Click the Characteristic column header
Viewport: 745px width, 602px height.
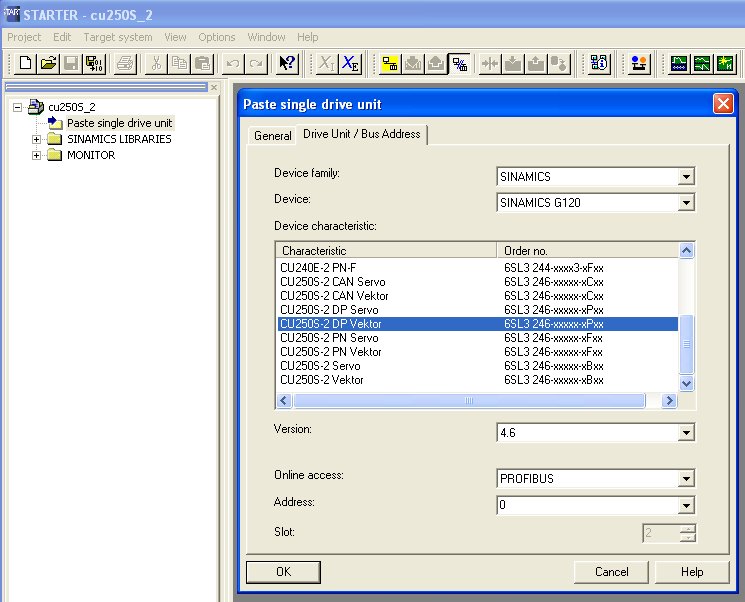(x=386, y=251)
